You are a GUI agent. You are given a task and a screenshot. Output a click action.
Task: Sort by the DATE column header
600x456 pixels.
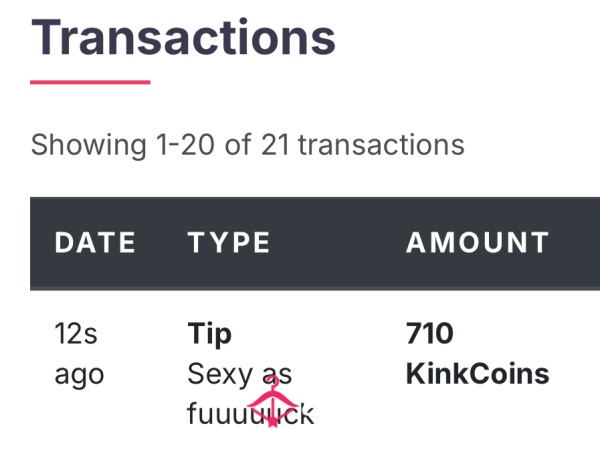point(95,243)
